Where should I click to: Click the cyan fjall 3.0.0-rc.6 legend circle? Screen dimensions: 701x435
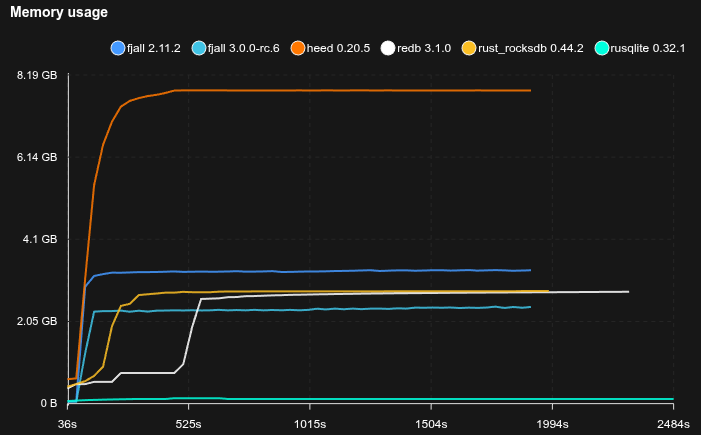(198, 48)
